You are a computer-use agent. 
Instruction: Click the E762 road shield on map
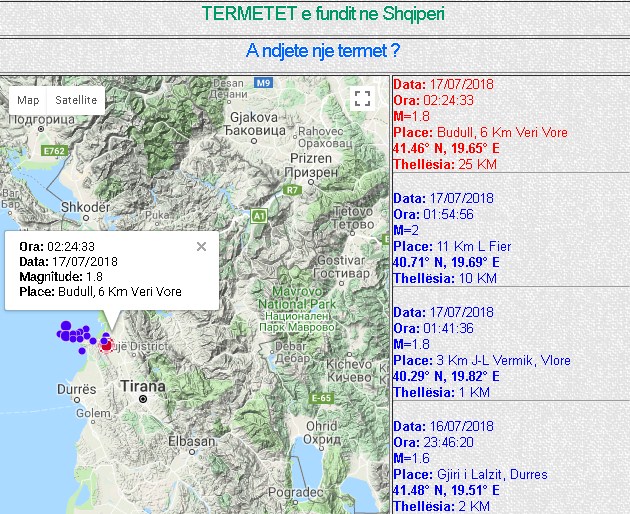coord(54,151)
